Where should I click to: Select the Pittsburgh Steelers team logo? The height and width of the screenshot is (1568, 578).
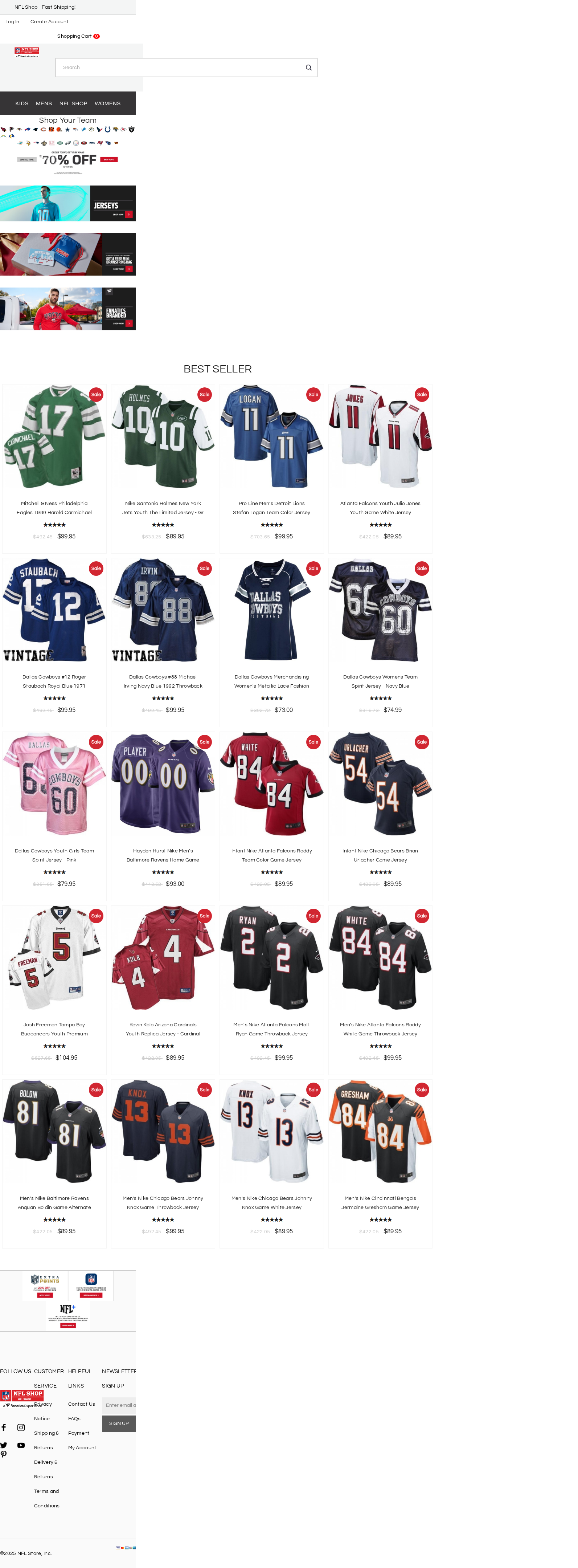76,143
